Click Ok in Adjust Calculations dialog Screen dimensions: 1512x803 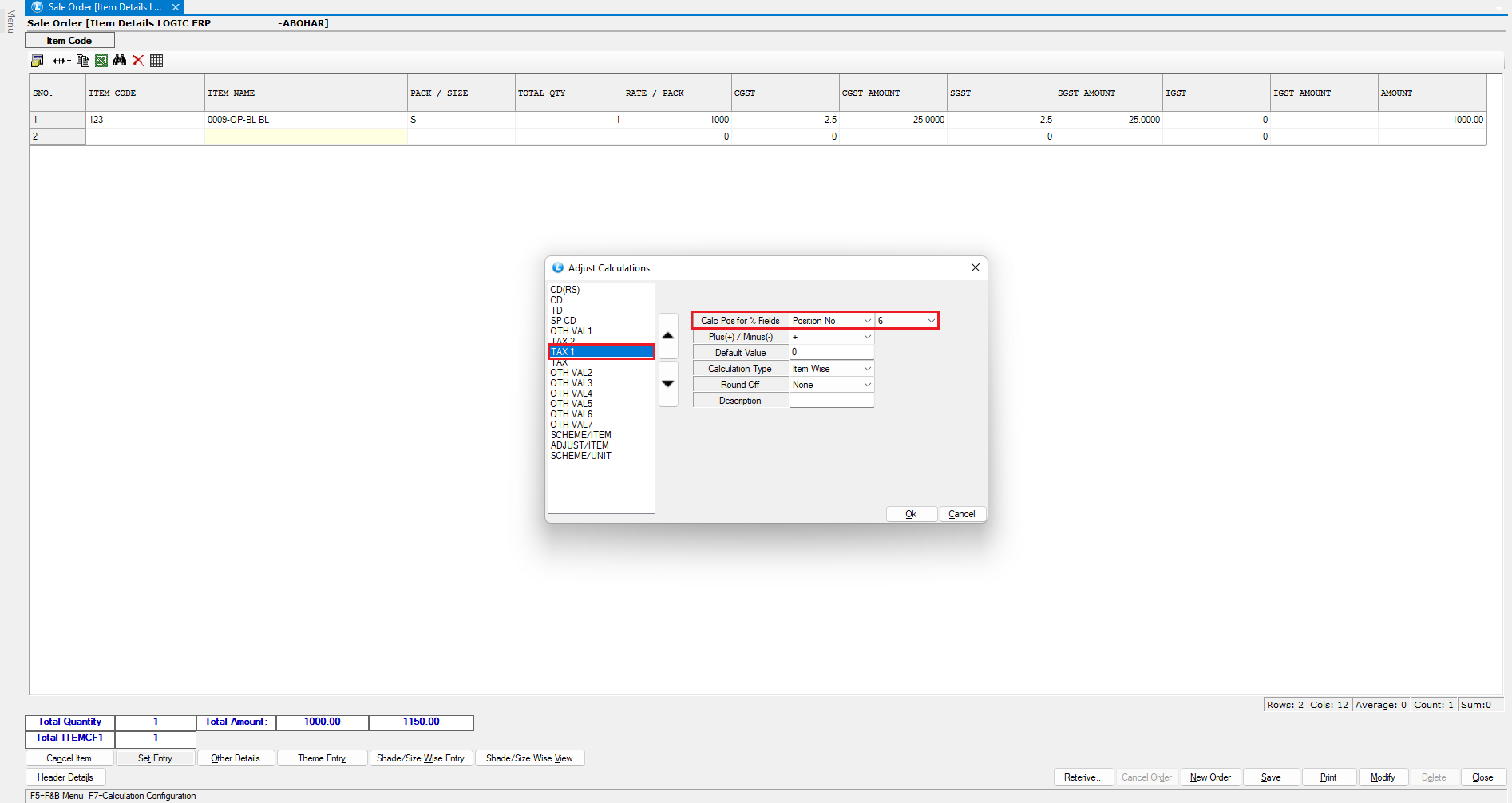coord(911,514)
